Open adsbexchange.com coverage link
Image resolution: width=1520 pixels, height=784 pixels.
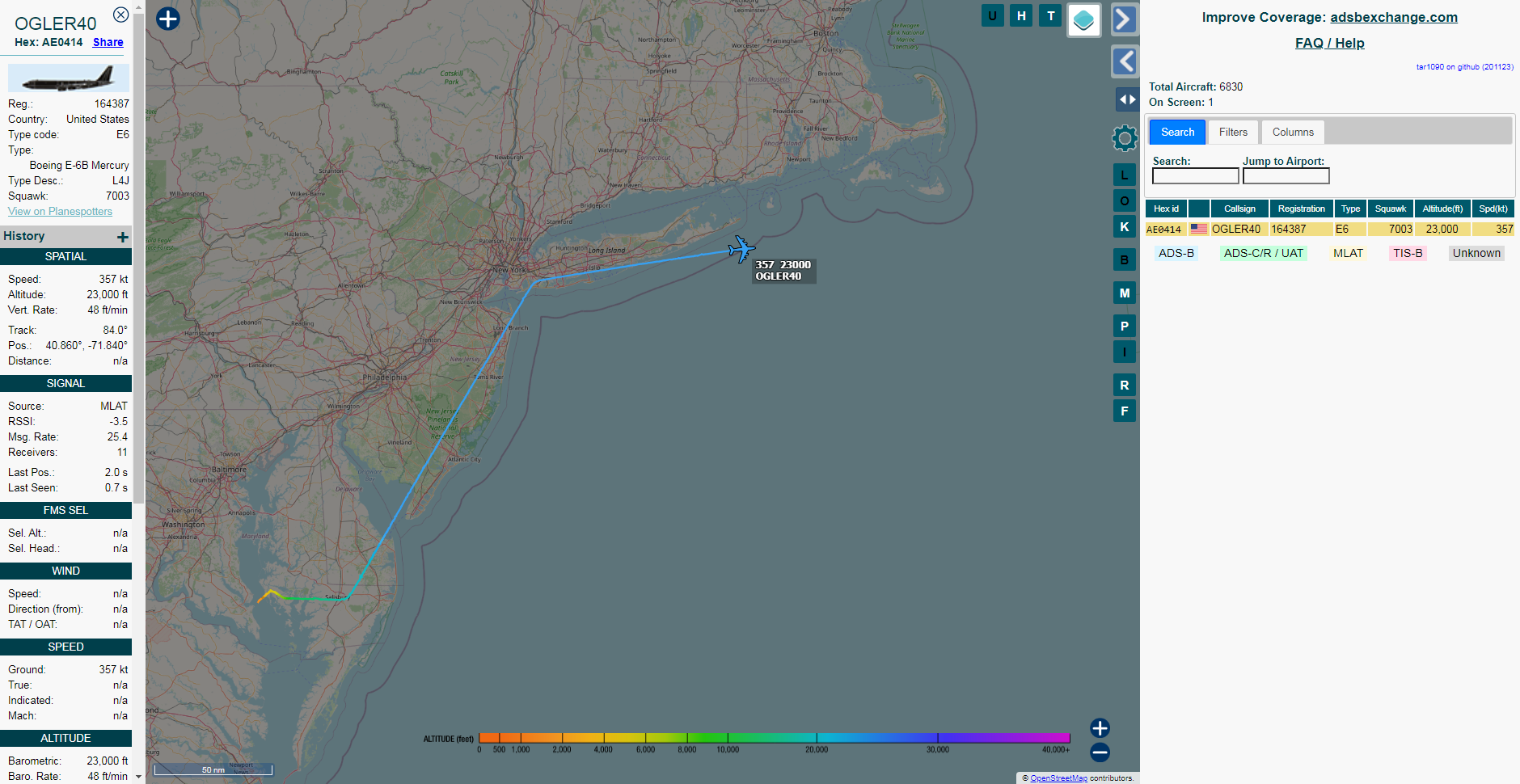(x=1394, y=17)
